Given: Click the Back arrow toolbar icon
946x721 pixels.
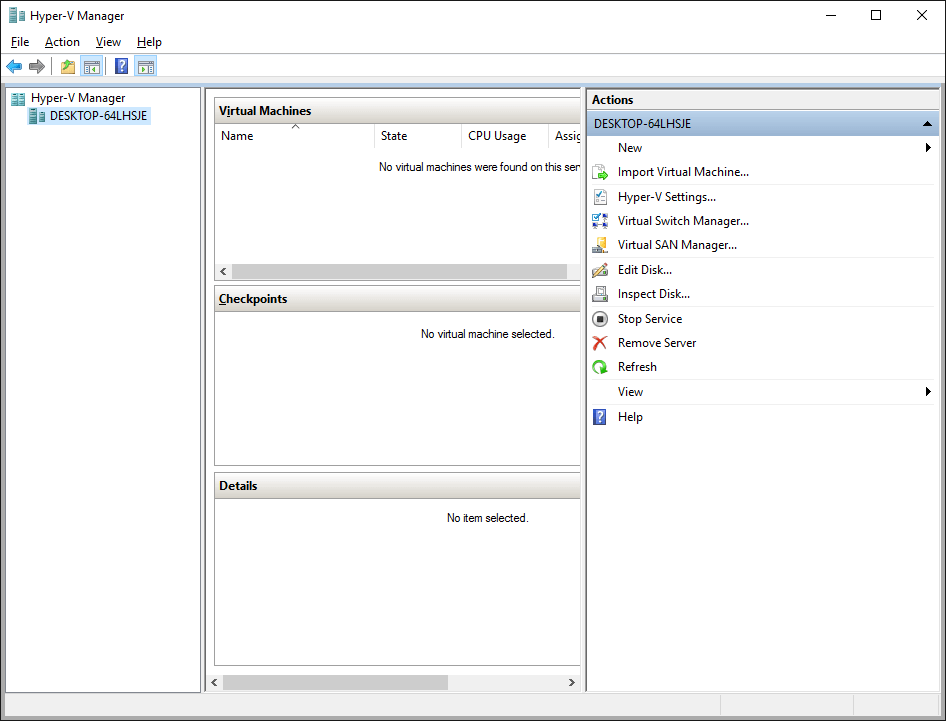Looking at the screenshot, I should (14, 66).
